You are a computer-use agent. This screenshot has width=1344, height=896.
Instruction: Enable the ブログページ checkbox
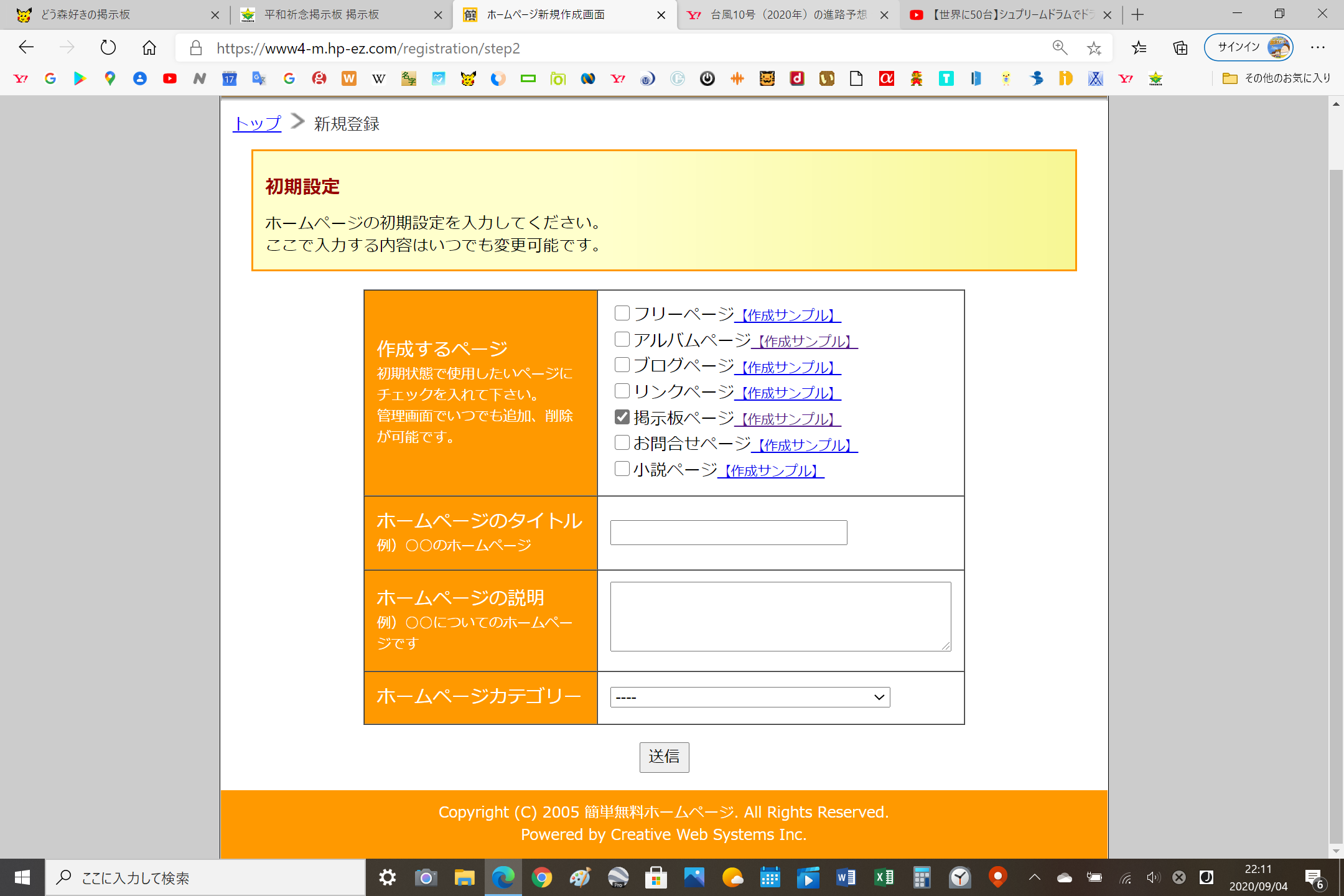point(622,365)
